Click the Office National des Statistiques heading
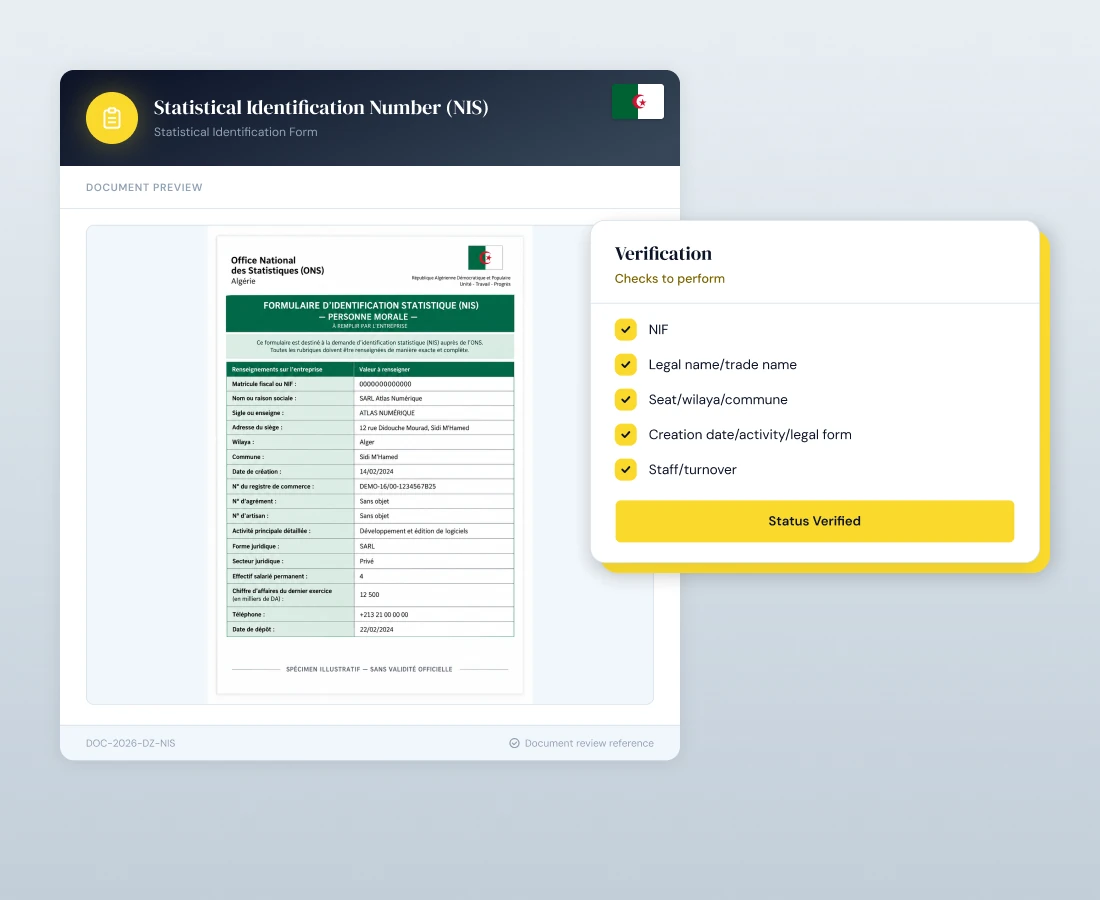Screen dimensions: 1100x900 pos(277,265)
